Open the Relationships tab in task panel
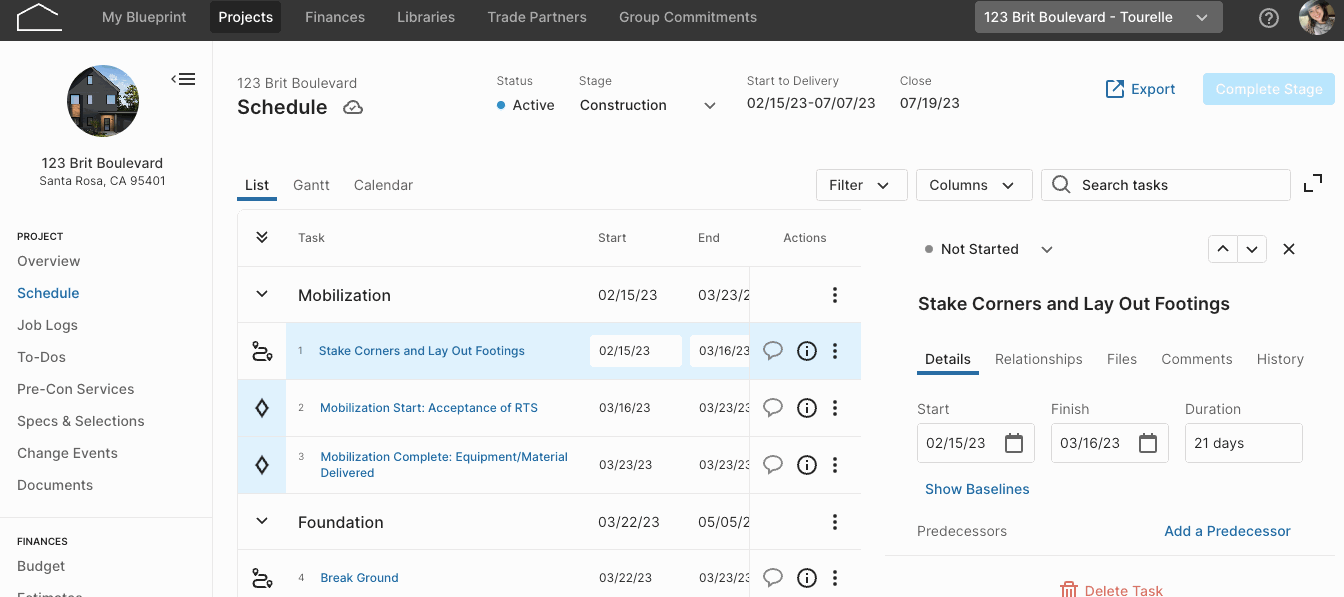 point(1038,359)
